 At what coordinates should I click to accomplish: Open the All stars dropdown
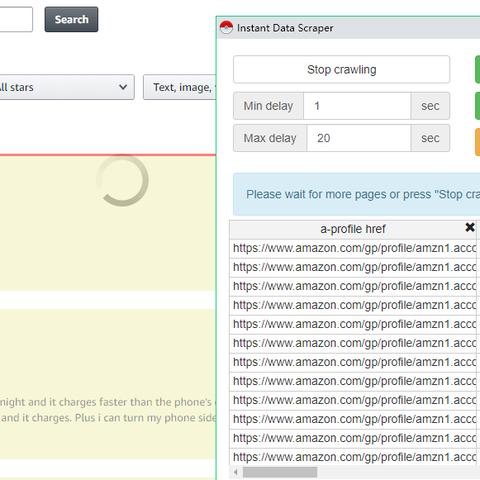67,87
